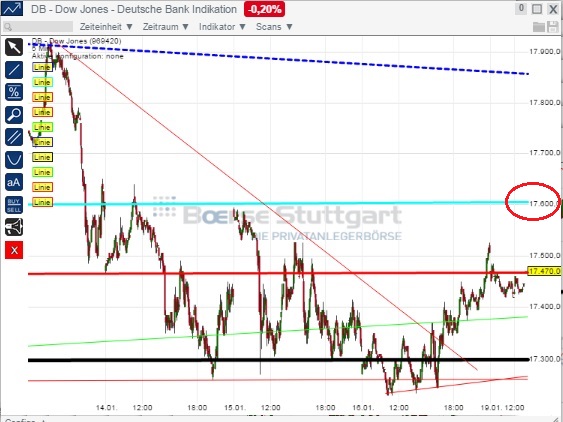Maximize the chart window

click(x=537, y=9)
